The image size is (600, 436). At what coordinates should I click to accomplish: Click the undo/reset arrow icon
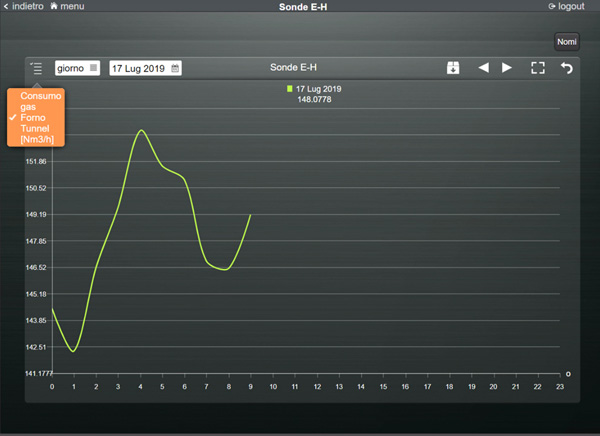567,68
